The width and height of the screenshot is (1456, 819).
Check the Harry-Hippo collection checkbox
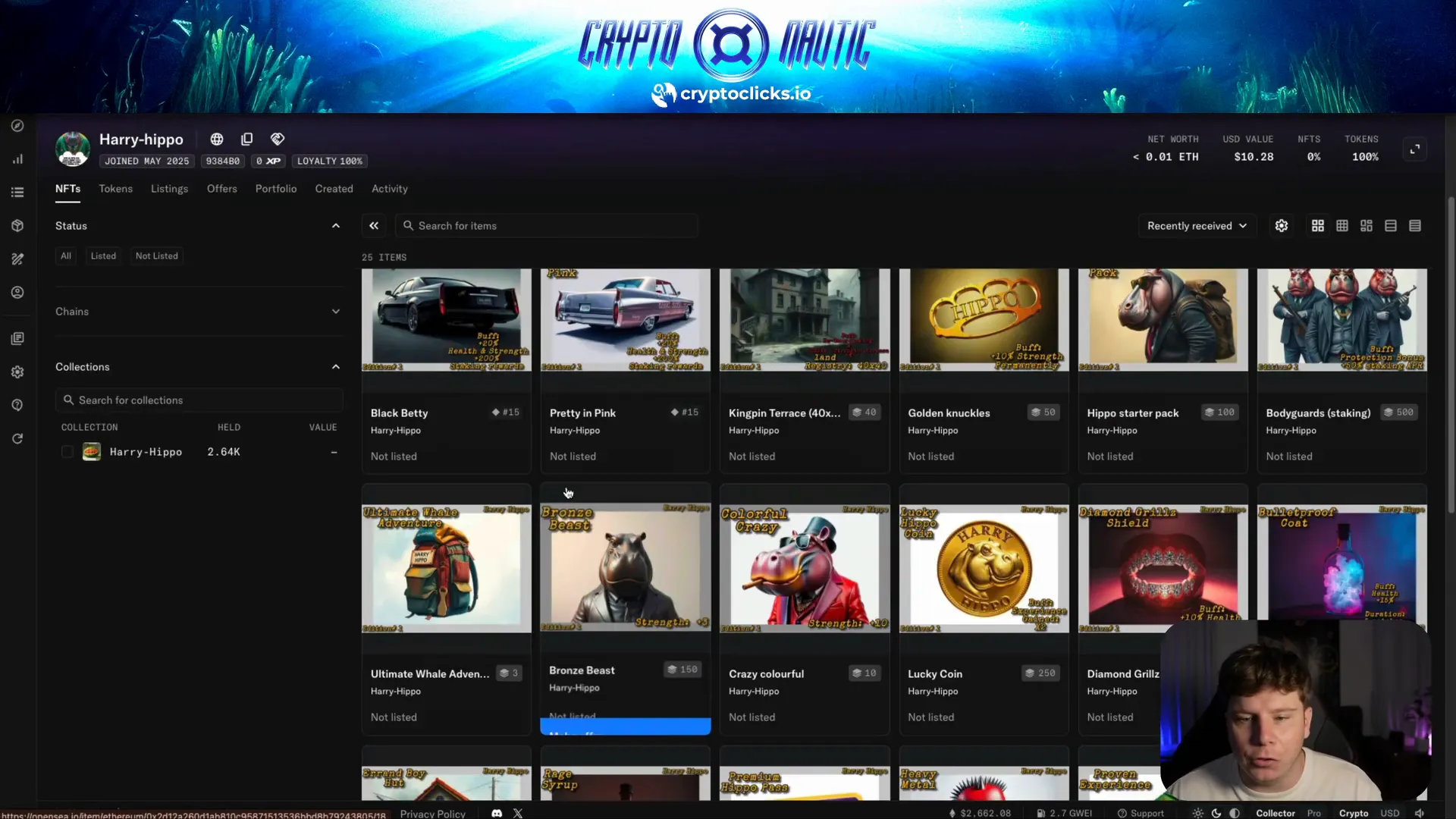click(x=67, y=452)
